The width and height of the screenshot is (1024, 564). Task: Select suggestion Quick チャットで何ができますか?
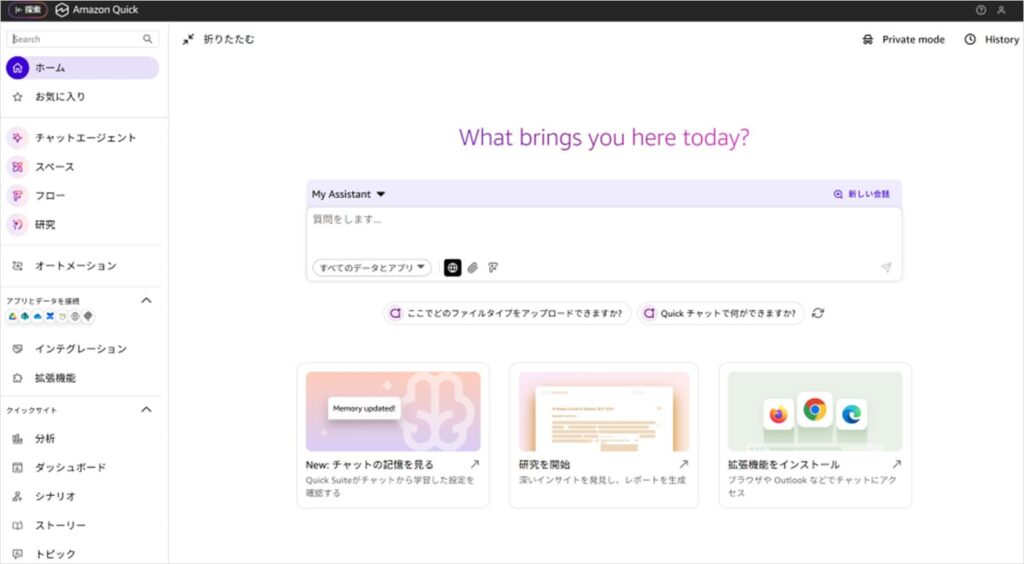click(x=720, y=313)
